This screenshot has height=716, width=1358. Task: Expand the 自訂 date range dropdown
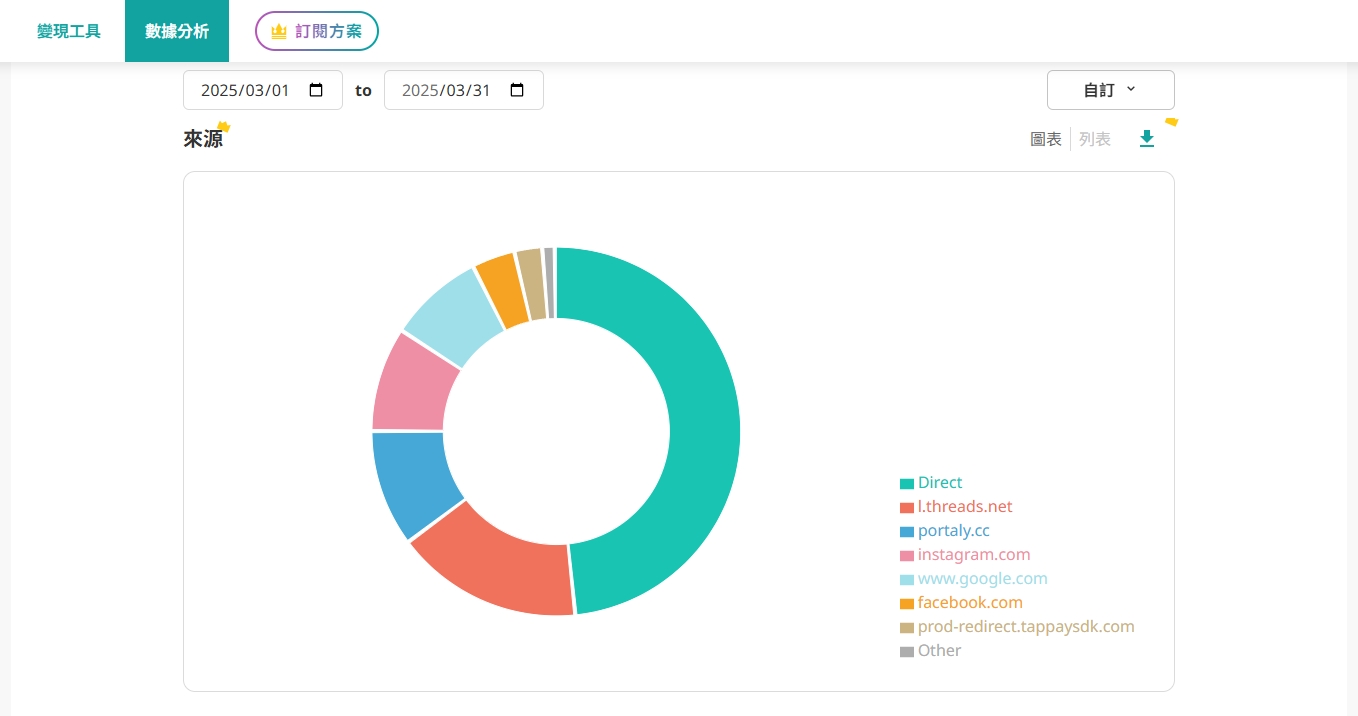[x=1110, y=90]
